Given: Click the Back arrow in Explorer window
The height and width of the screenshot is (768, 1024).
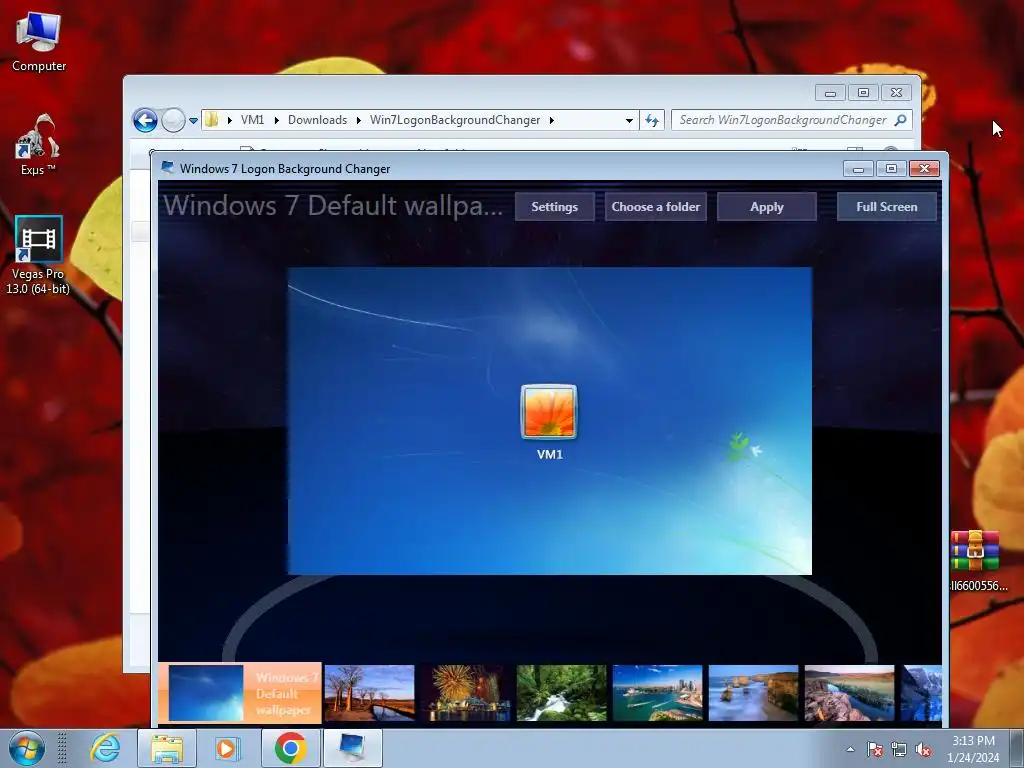Looking at the screenshot, I should (145, 120).
